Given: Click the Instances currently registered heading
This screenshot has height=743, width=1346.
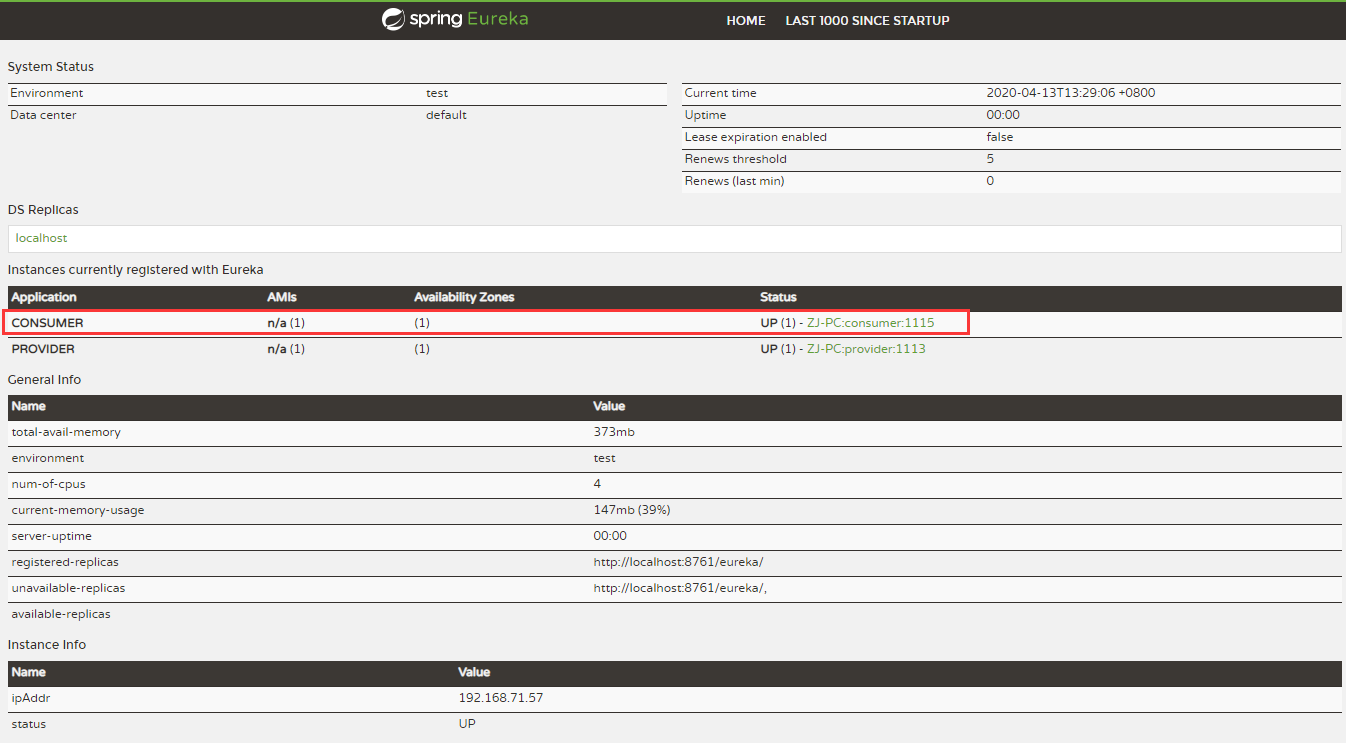Looking at the screenshot, I should pos(136,270).
